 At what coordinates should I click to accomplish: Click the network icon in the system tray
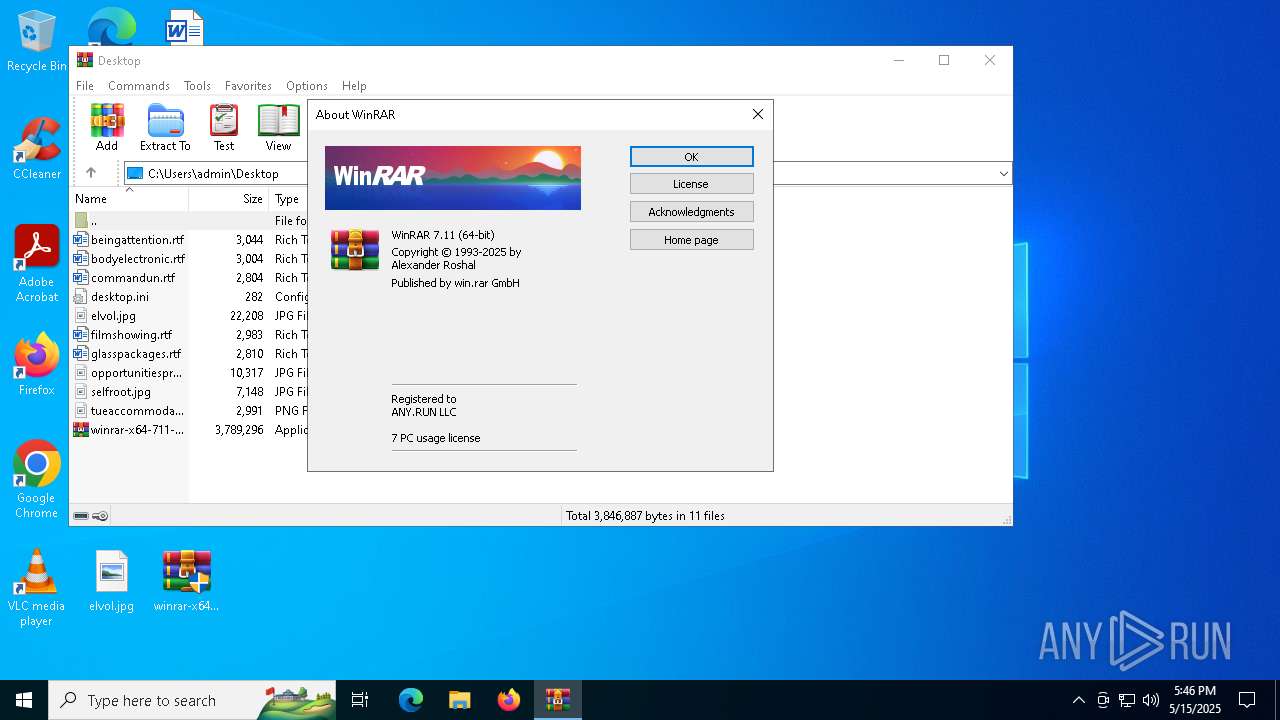1127,700
